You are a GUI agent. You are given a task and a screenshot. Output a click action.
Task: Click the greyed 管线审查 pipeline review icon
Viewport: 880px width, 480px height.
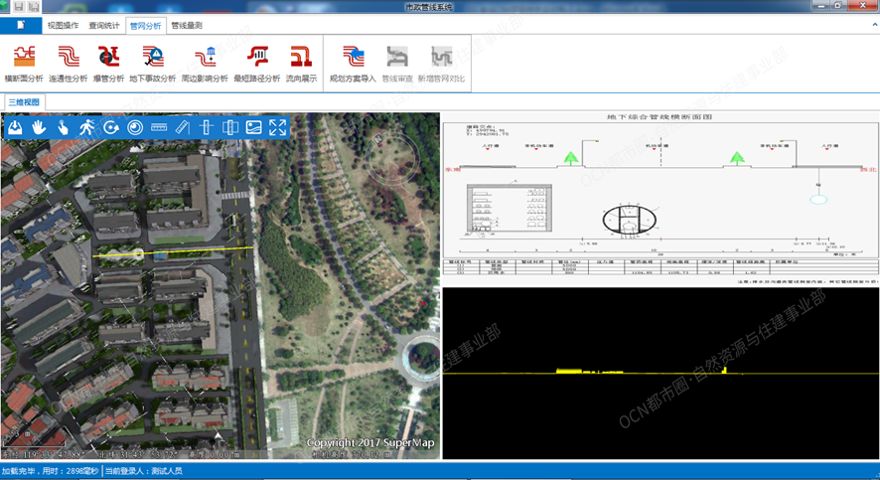click(x=397, y=63)
